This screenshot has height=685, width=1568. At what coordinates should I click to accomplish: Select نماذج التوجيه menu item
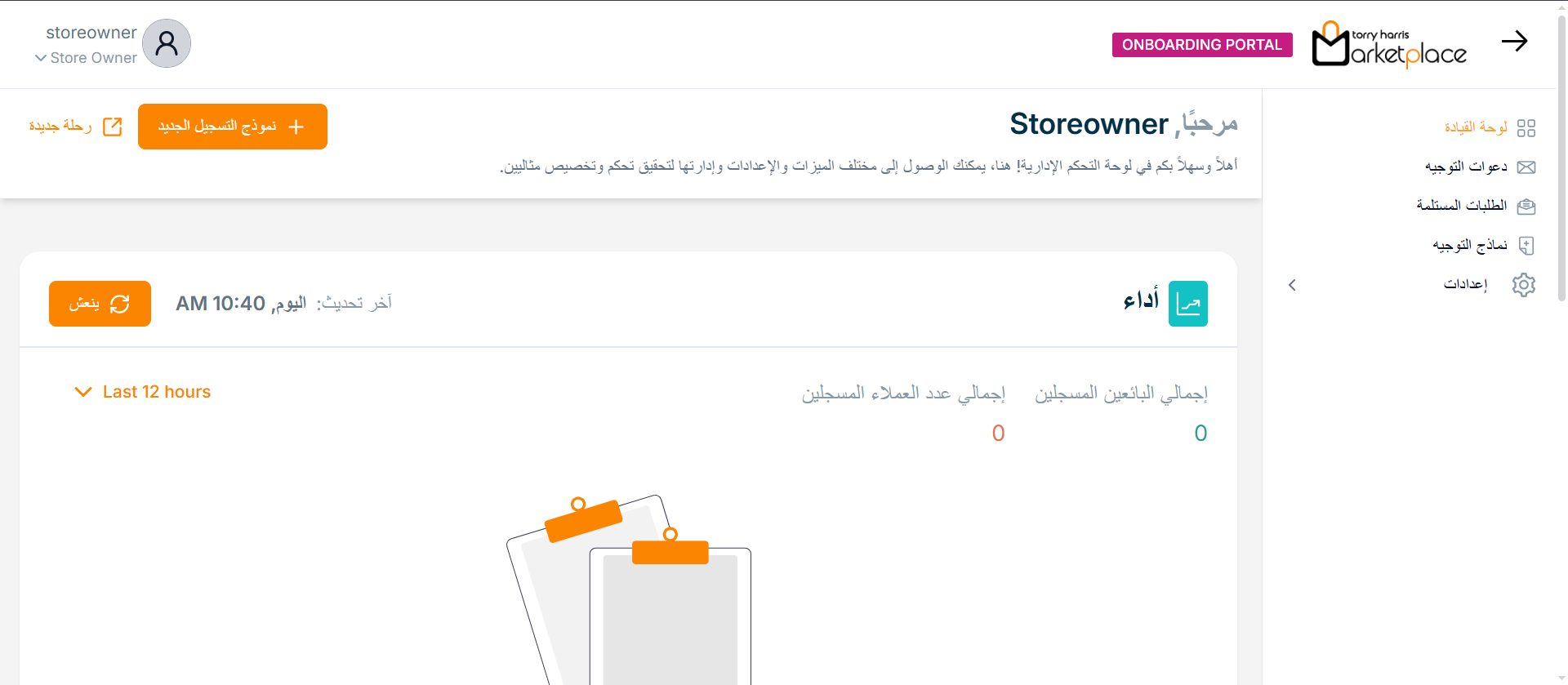tap(1469, 245)
